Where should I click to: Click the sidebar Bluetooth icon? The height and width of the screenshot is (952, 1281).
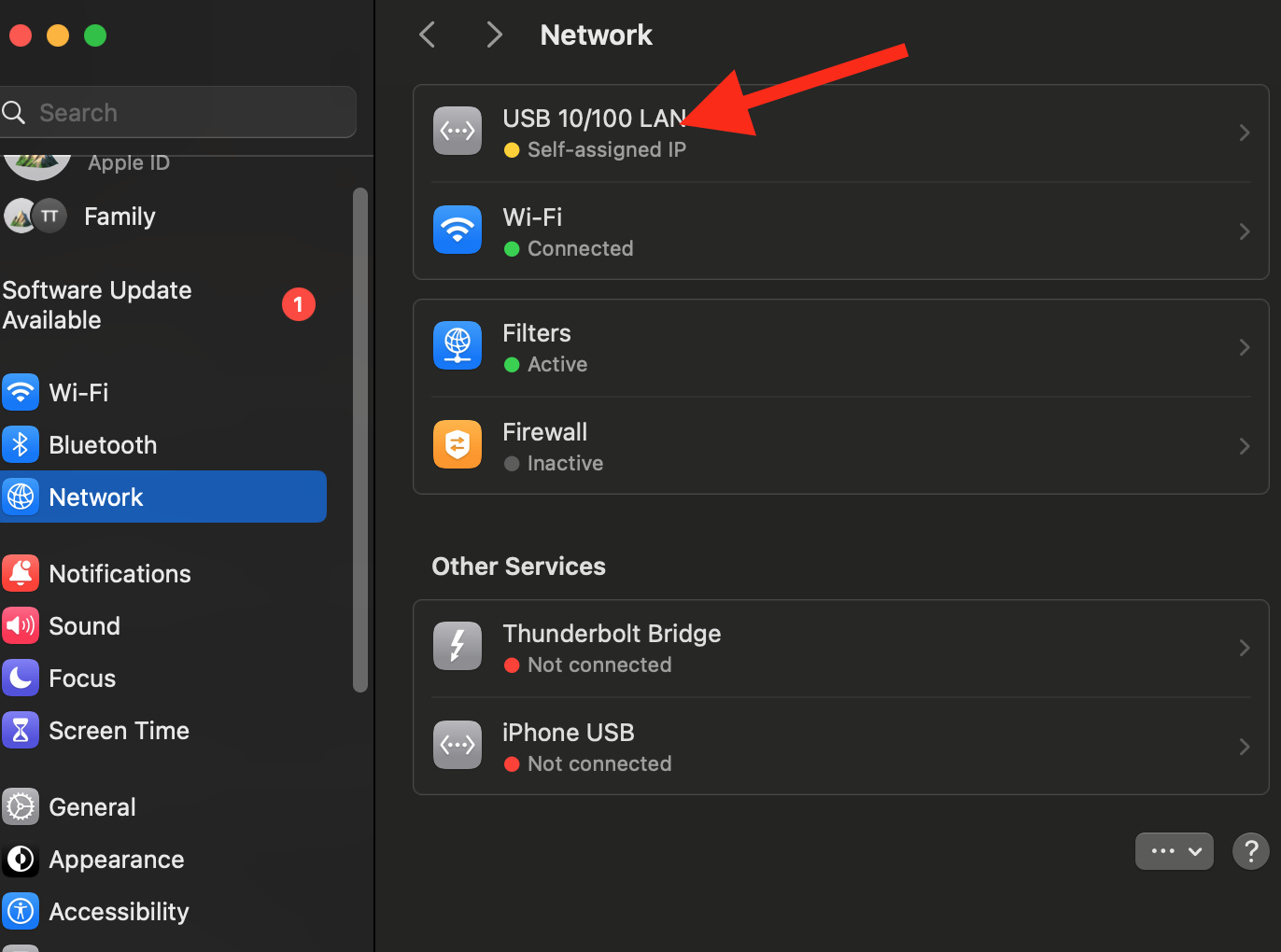click(21, 444)
